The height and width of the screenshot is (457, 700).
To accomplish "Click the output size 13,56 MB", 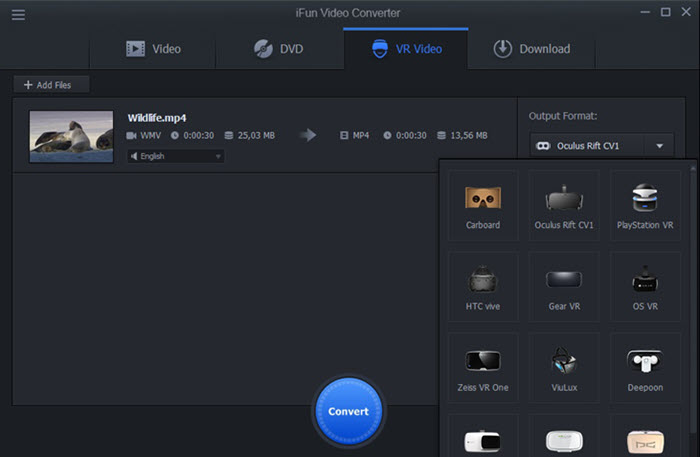I will [x=469, y=135].
